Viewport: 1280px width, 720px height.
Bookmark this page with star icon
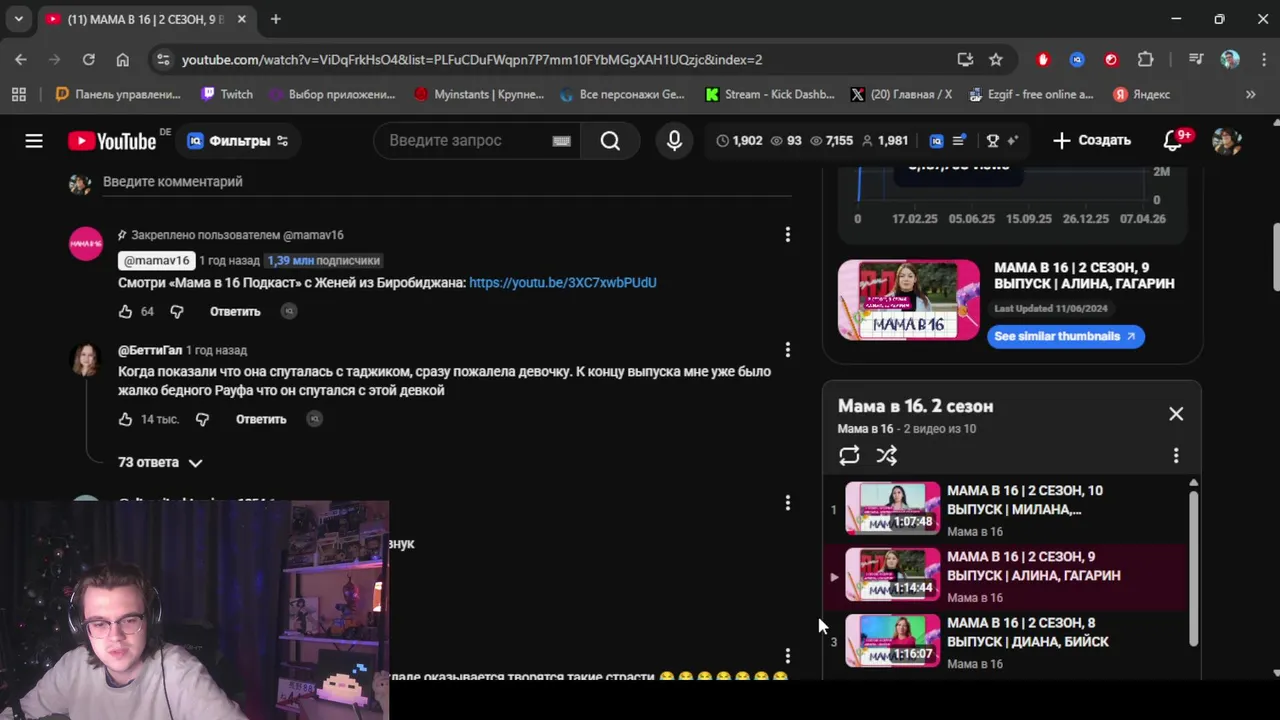[996, 60]
